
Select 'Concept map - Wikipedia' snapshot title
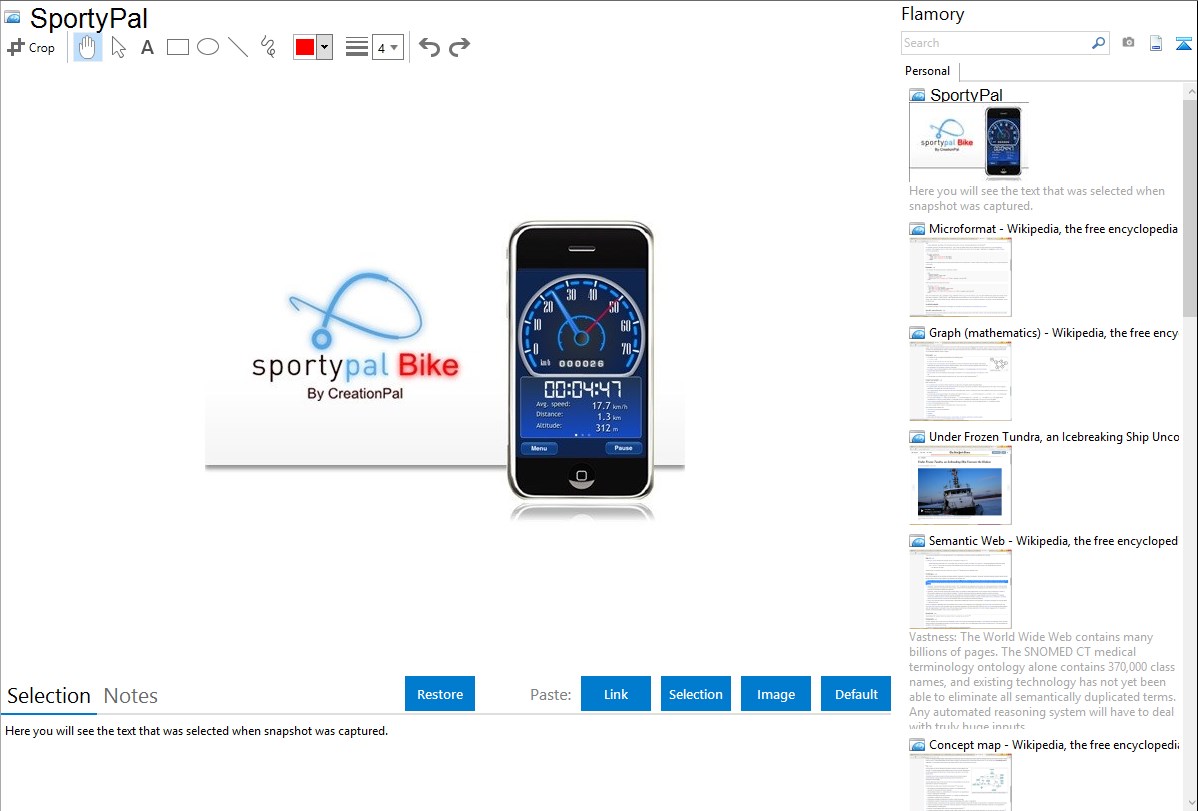[x=1054, y=744]
